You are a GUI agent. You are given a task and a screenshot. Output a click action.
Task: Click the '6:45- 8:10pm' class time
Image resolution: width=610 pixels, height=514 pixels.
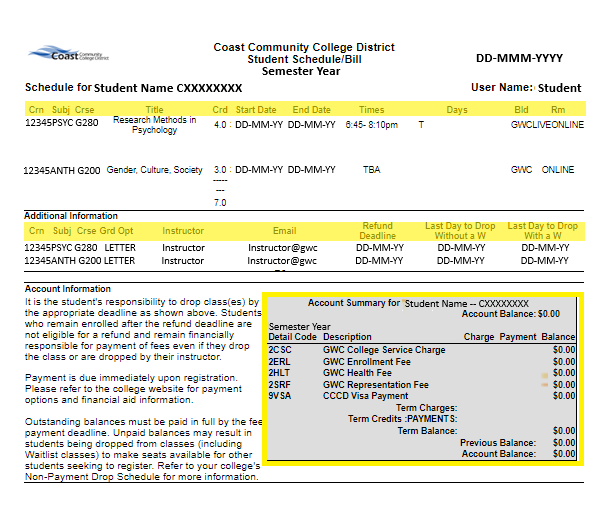pyautogui.click(x=372, y=125)
